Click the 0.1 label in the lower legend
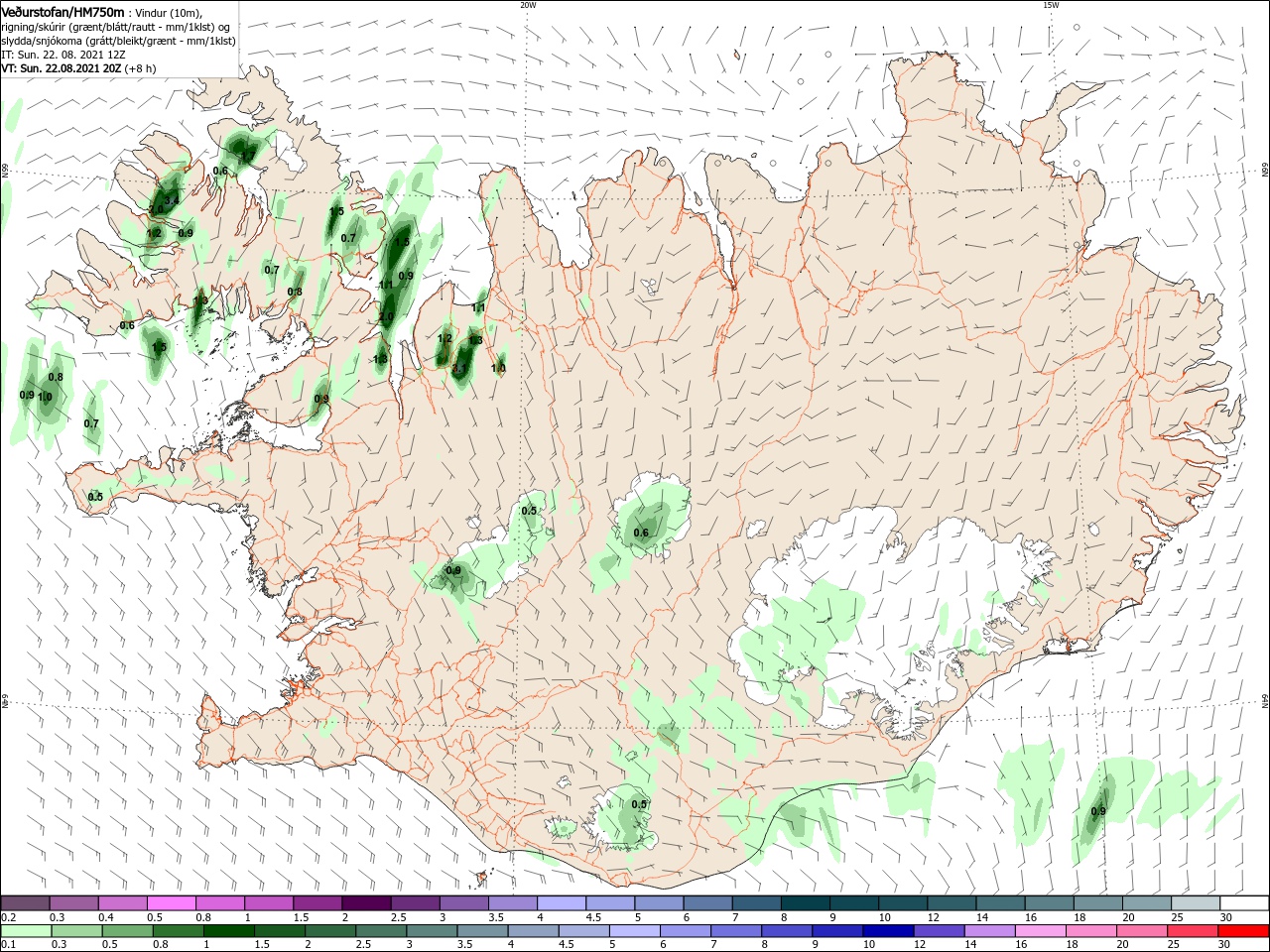The image size is (1270, 952). (x=8, y=945)
